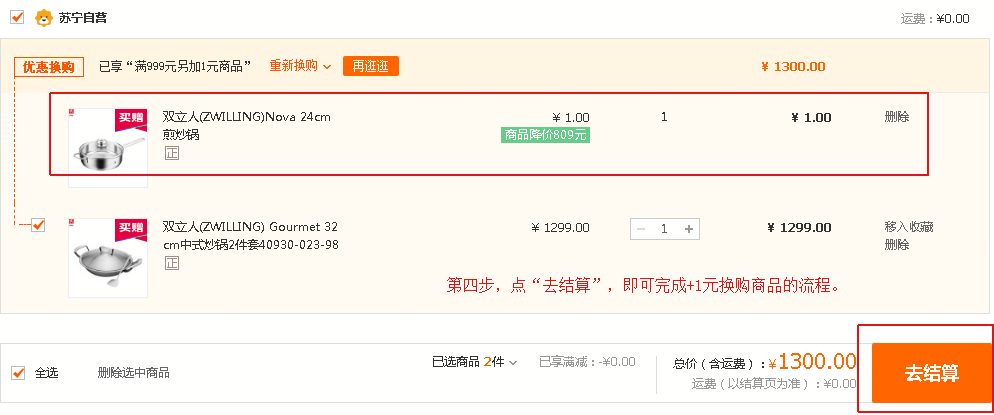
Task: Click the 买赠 tag on Nova pan image
Action: [x=131, y=118]
